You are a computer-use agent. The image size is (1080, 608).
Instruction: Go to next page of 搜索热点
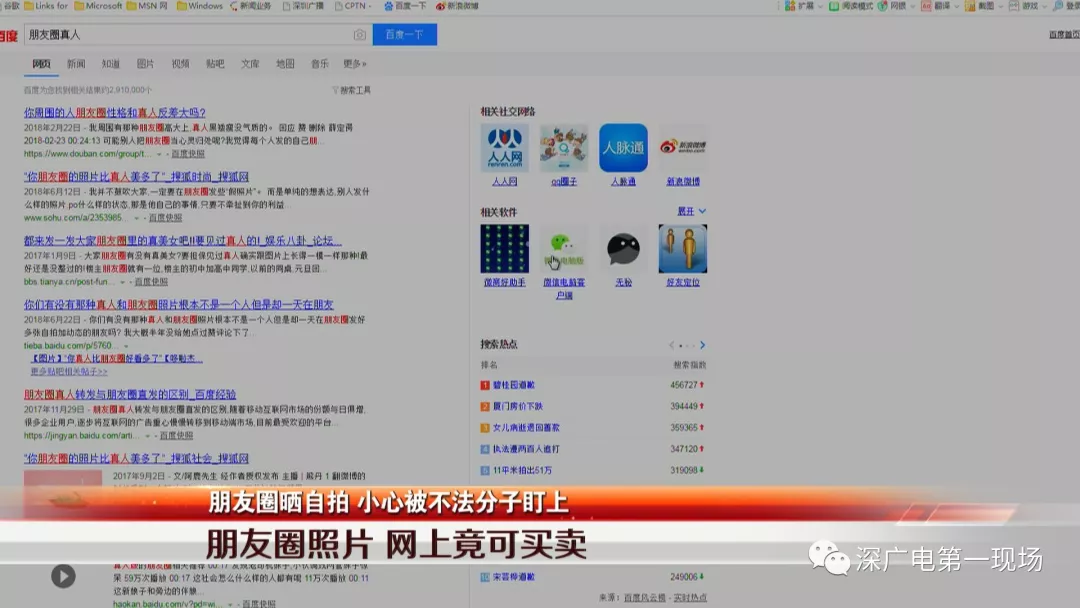(x=703, y=345)
